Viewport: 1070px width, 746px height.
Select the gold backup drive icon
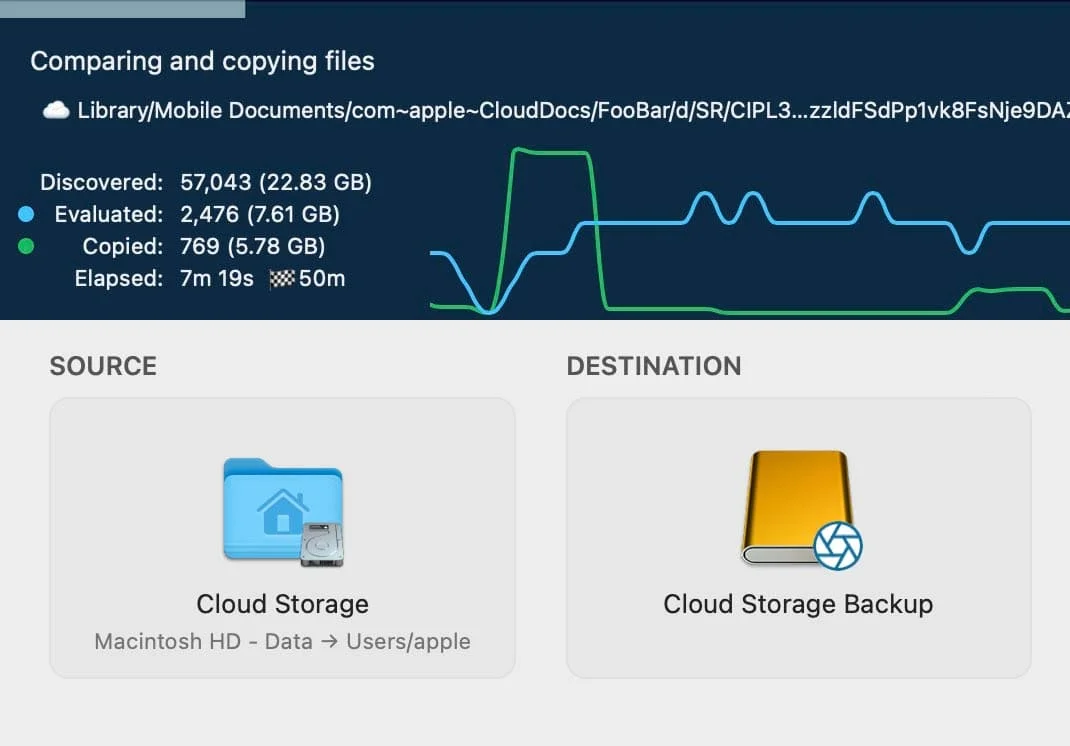(x=794, y=505)
